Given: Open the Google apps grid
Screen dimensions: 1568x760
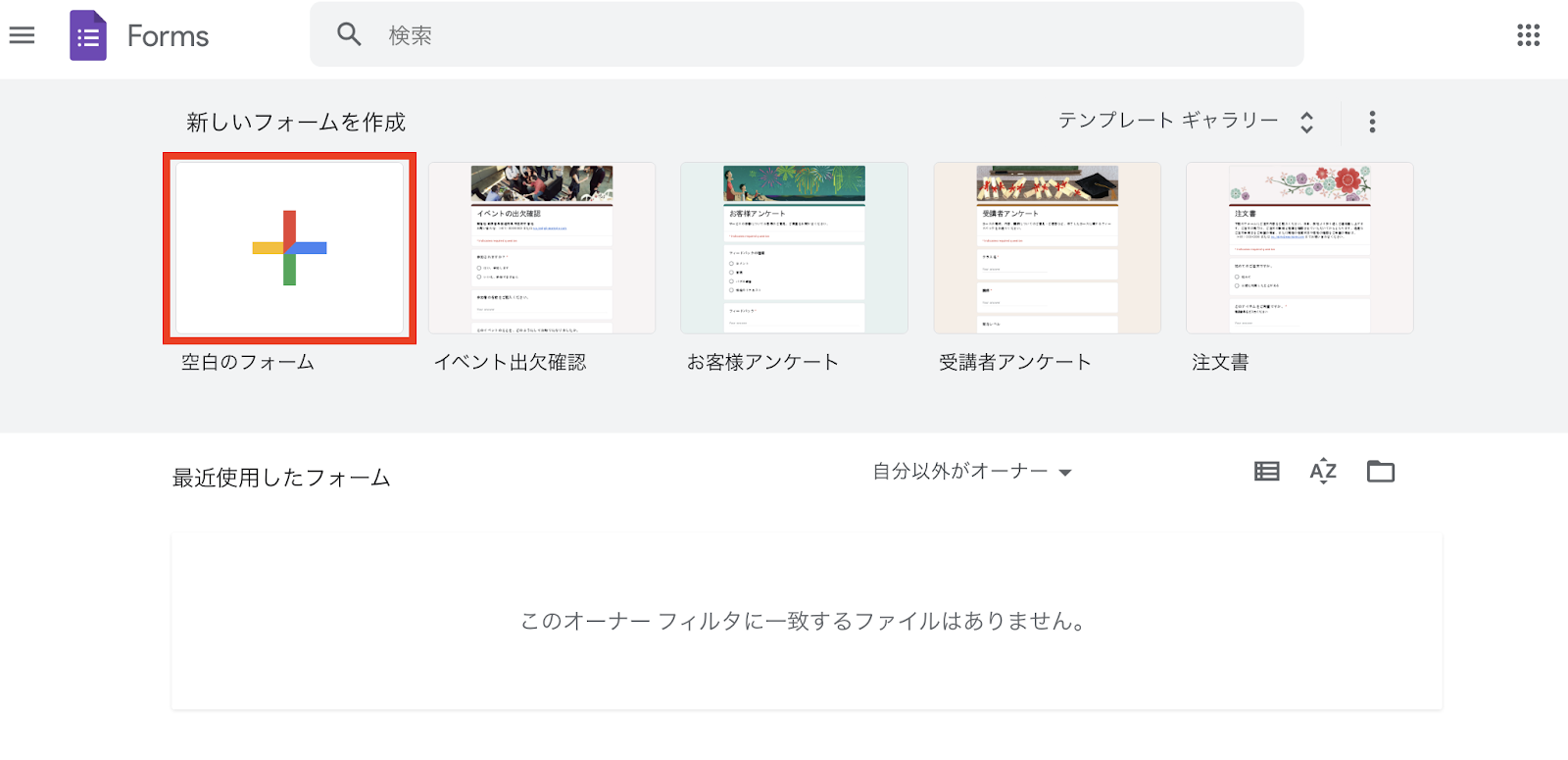Looking at the screenshot, I should pos(1528,35).
